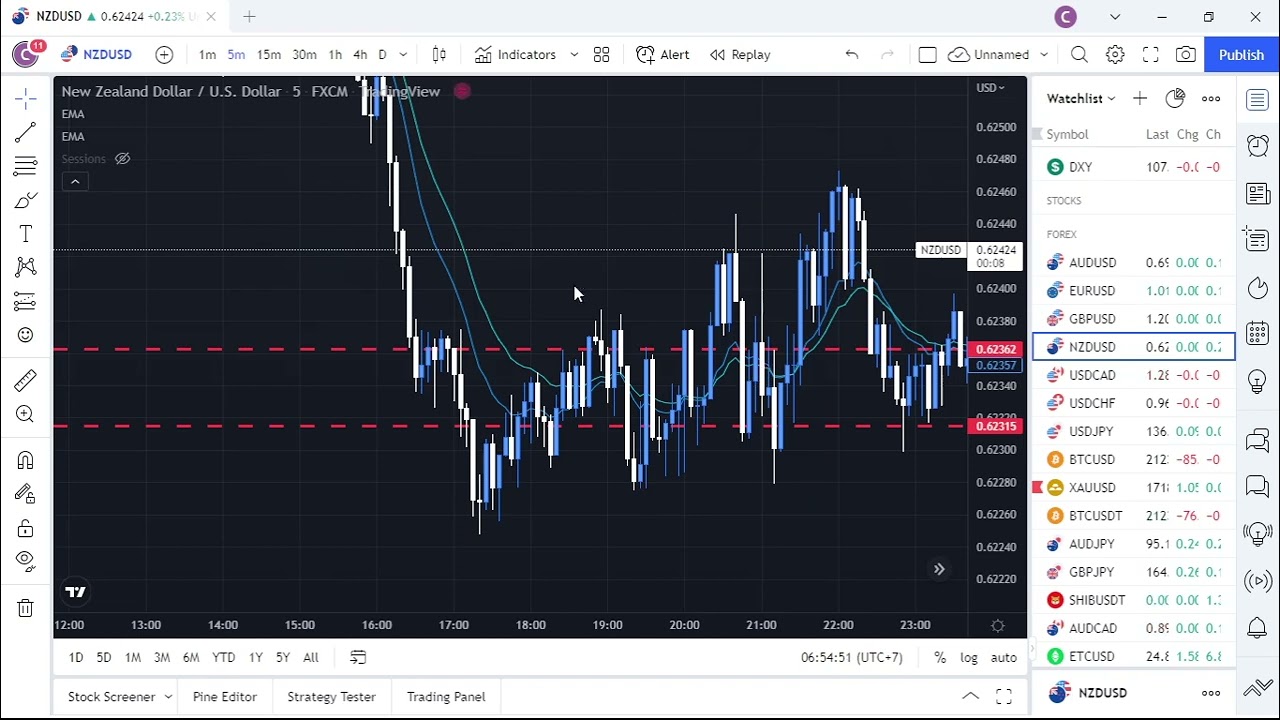The image size is (1280, 720).
Task: Open the Ideas lightbulb panel icon
Action: tap(1258, 382)
